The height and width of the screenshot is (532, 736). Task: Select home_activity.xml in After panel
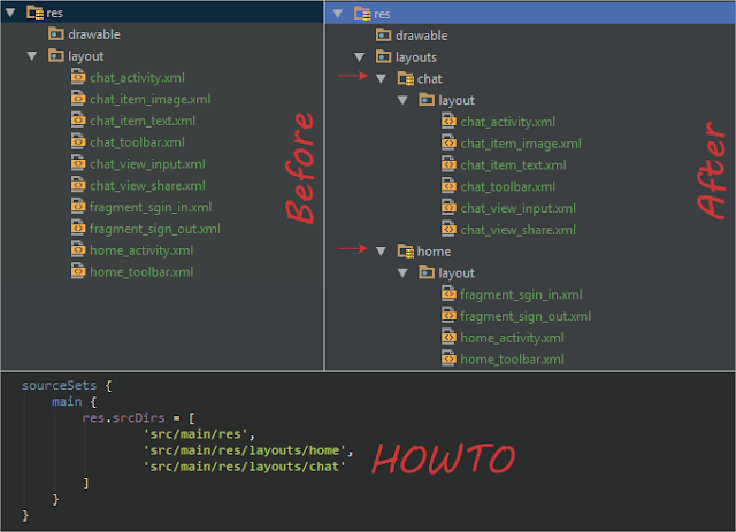point(512,338)
